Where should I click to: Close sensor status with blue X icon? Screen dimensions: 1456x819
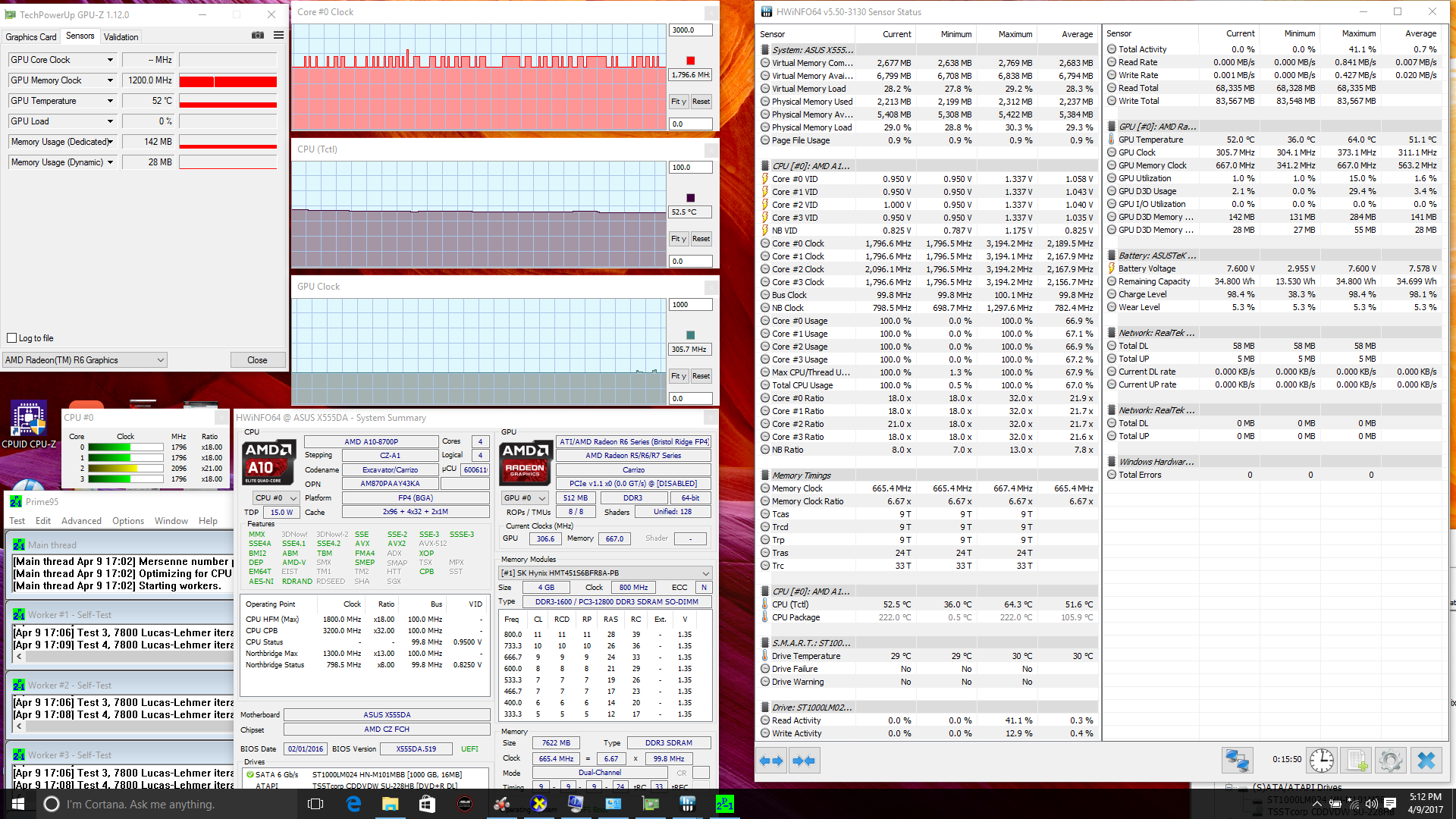[x=1426, y=760]
